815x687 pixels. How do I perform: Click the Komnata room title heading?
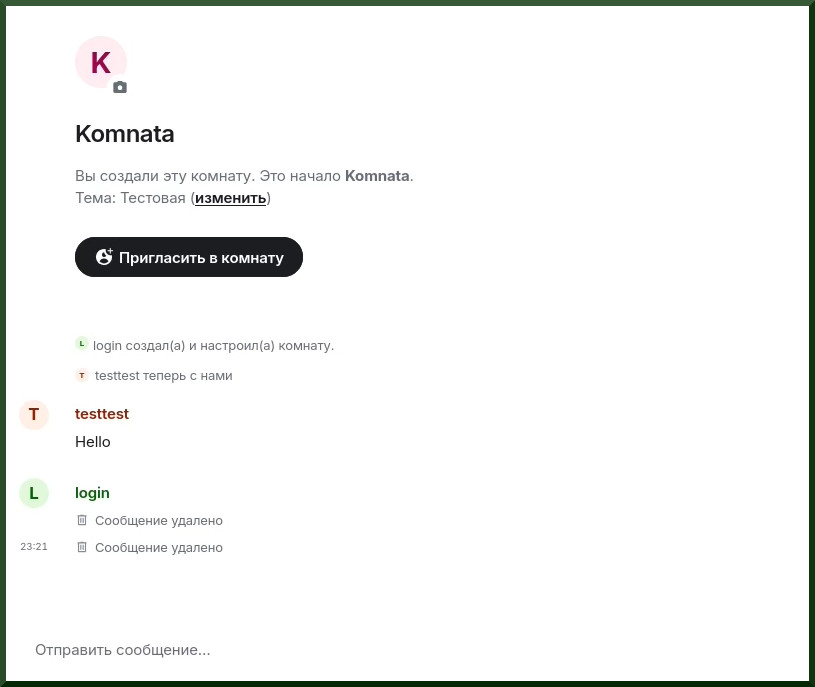tap(125, 134)
